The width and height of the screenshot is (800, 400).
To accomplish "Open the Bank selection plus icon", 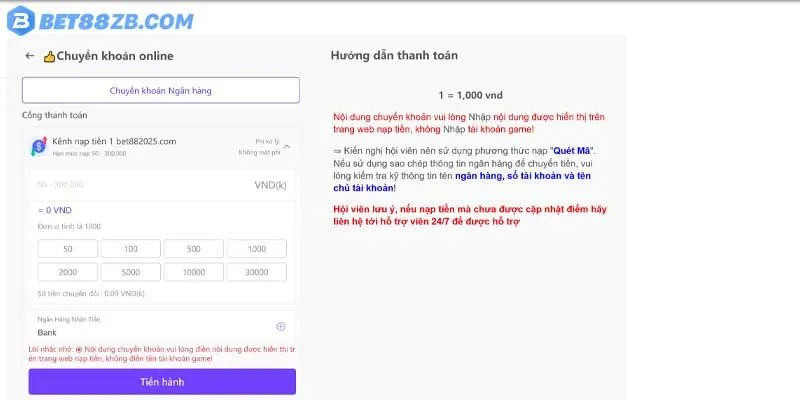I will [x=281, y=327].
